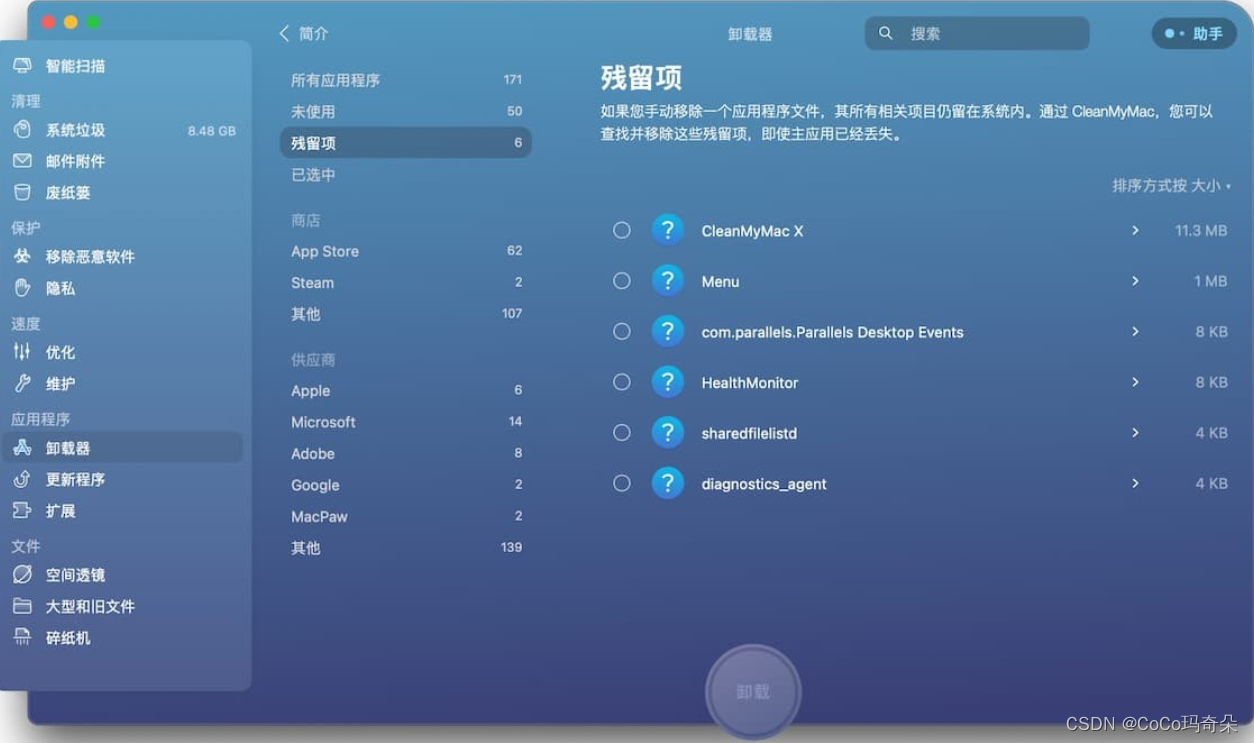Click the round 卸载 uninstall button
The height and width of the screenshot is (743, 1254).
pyautogui.click(x=753, y=691)
